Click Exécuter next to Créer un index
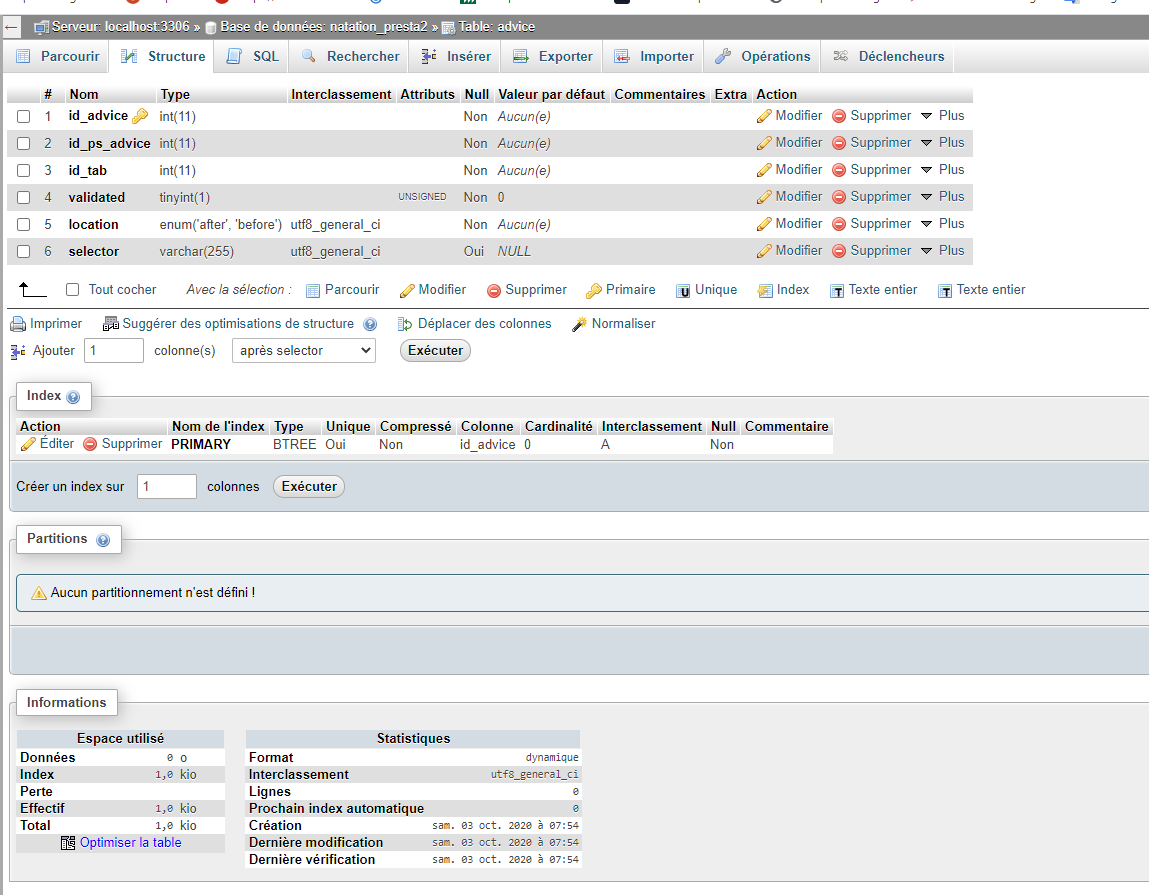 pyautogui.click(x=309, y=486)
